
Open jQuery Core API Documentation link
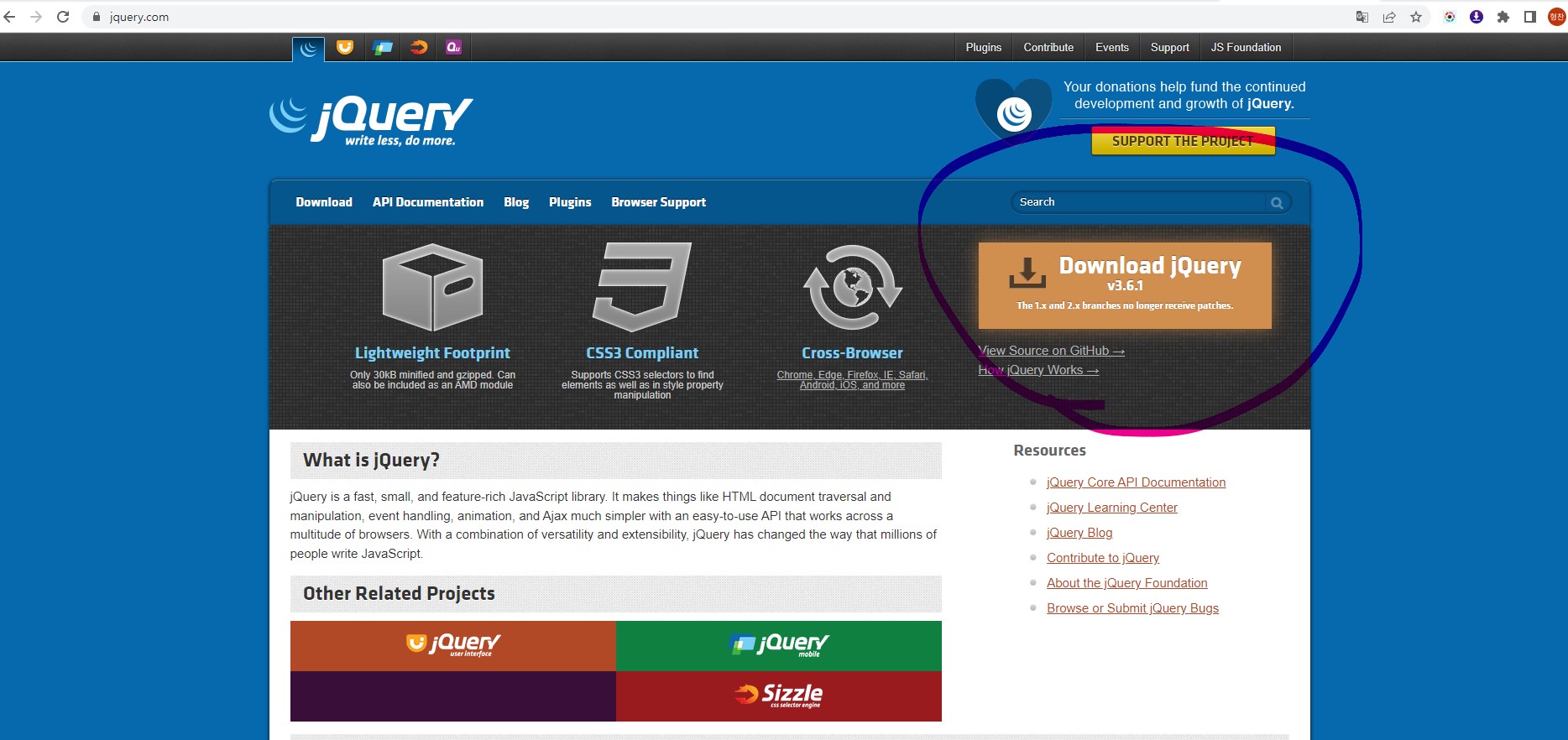(1136, 482)
